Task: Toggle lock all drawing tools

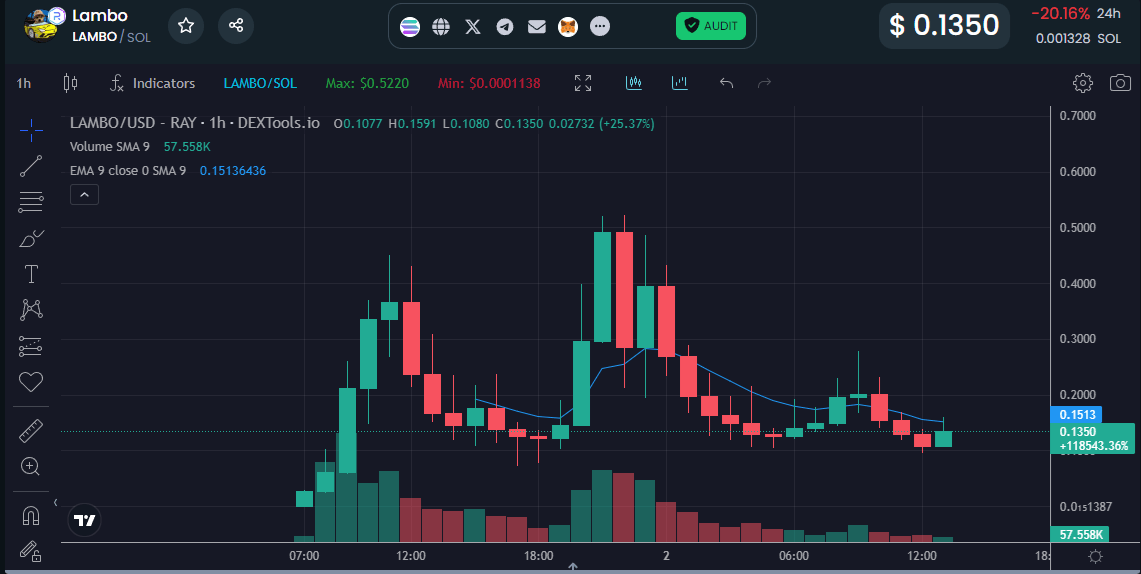Action: pos(31,551)
